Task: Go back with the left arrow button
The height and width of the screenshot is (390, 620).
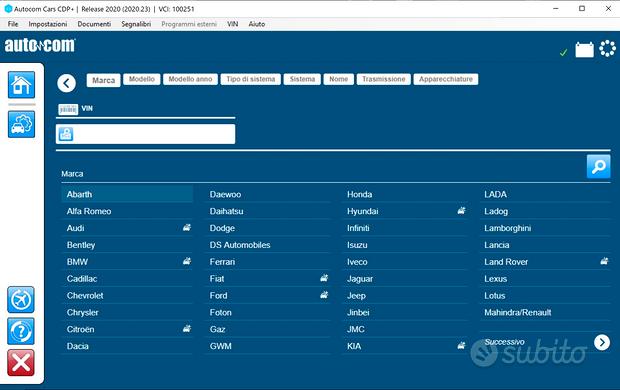Action: (x=66, y=83)
